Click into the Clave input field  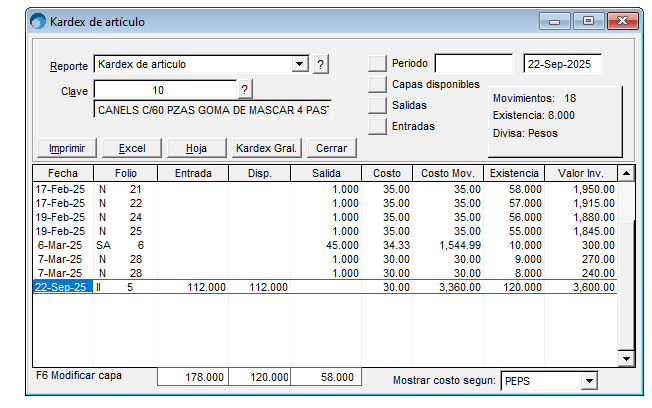(165, 89)
